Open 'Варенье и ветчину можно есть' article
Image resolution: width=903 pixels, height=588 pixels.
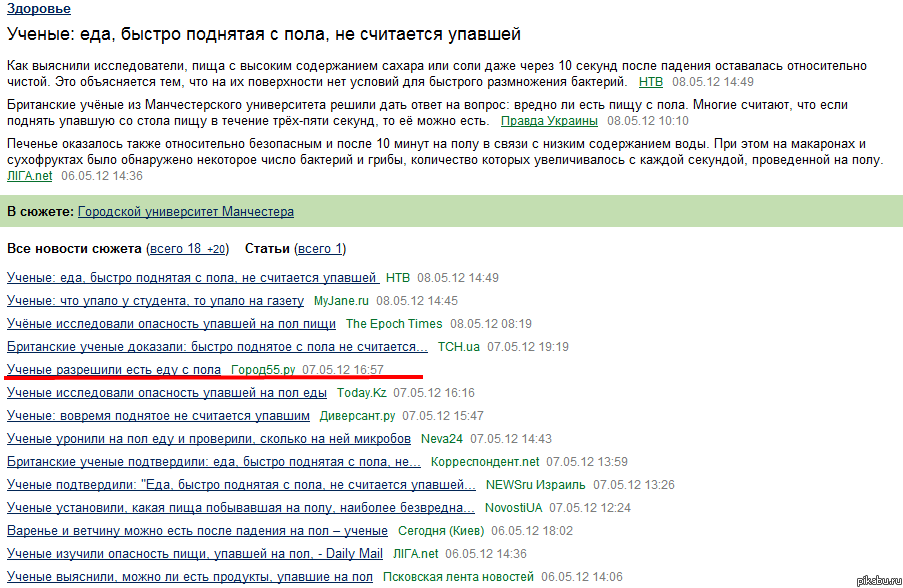(197, 530)
